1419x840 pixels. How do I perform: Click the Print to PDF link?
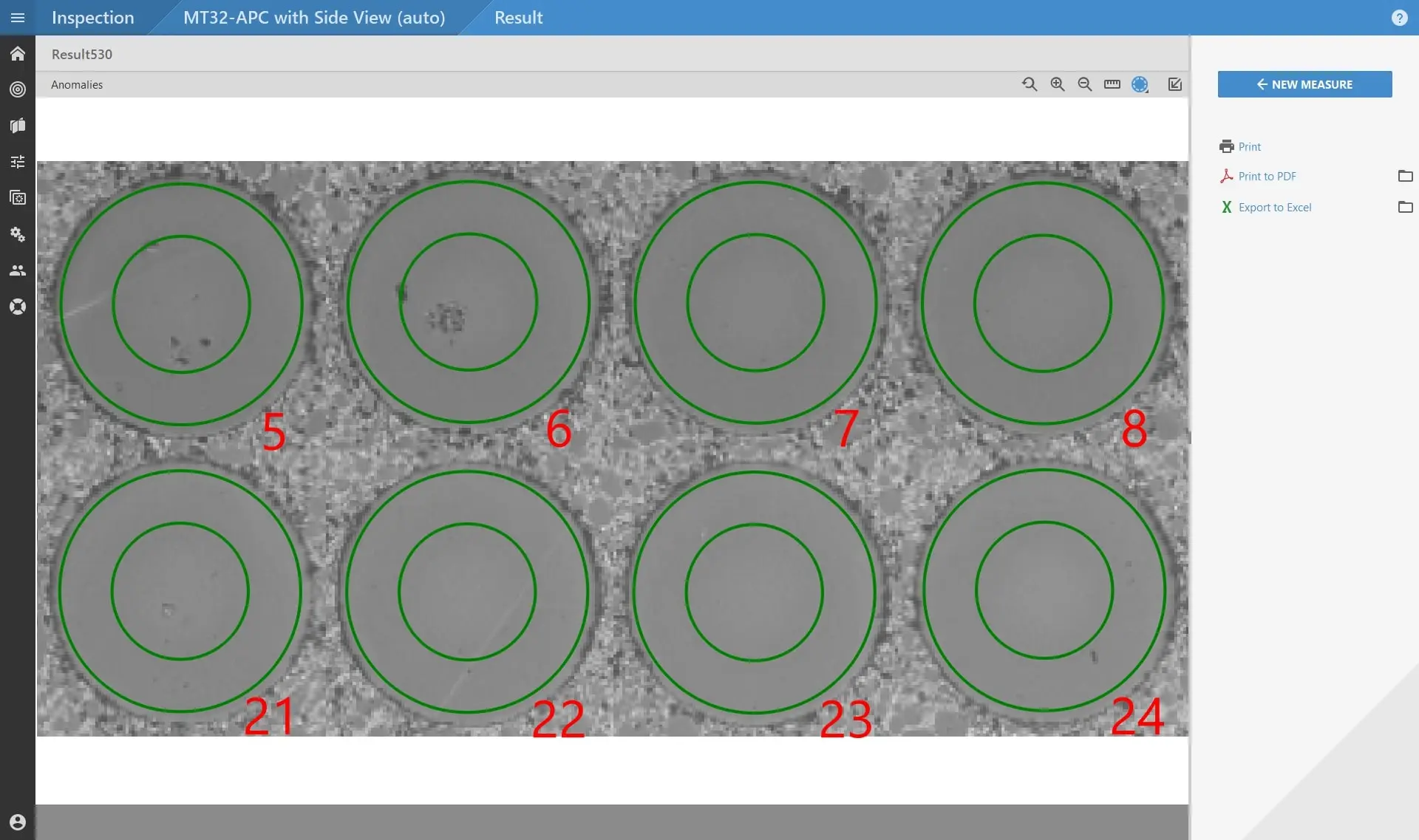pyautogui.click(x=1267, y=176)
